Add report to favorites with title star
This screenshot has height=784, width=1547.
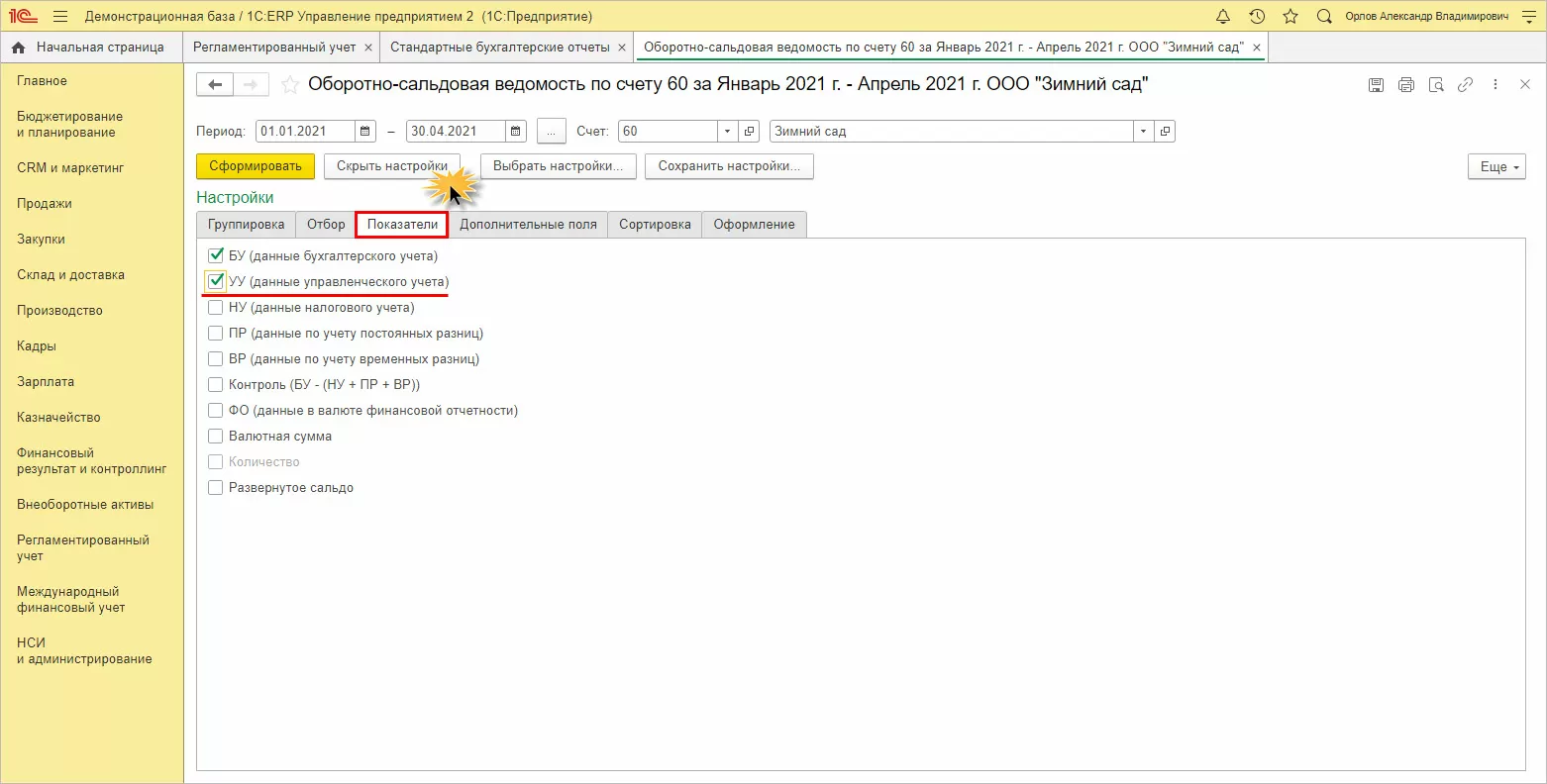pyautogui.click(x=290, y=85)
